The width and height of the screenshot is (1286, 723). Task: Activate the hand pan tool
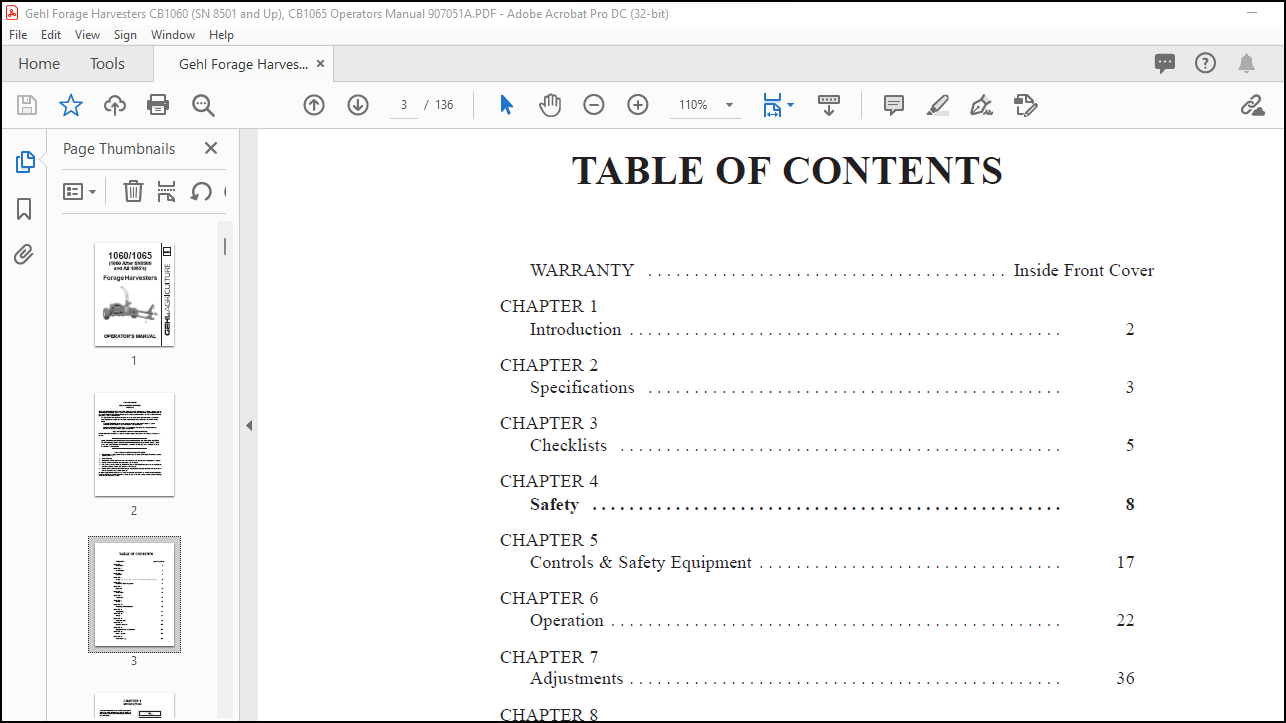point(550,105)
